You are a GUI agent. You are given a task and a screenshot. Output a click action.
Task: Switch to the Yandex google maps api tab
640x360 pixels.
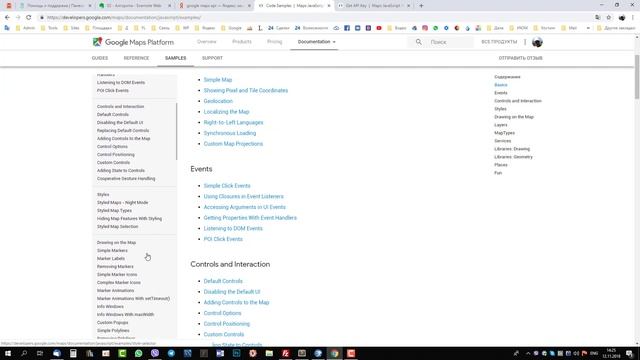[216, 6]
